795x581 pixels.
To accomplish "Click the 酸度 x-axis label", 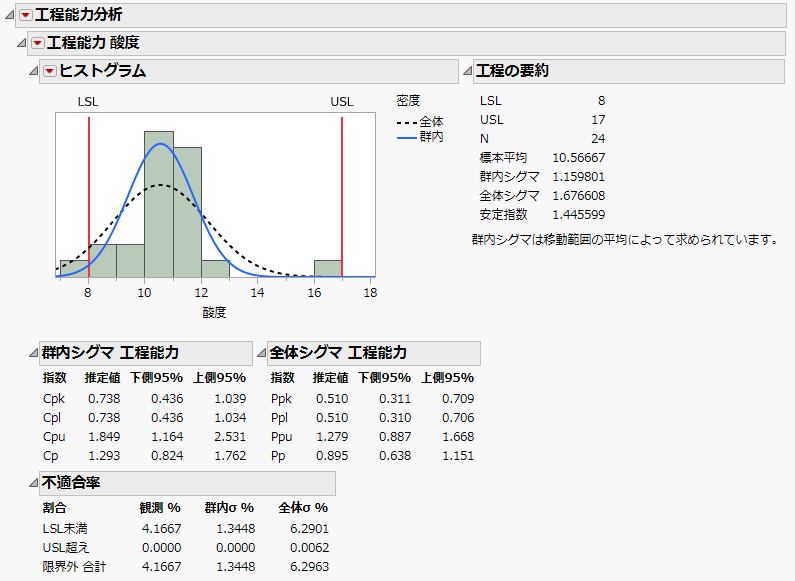I will coord(214,312).
